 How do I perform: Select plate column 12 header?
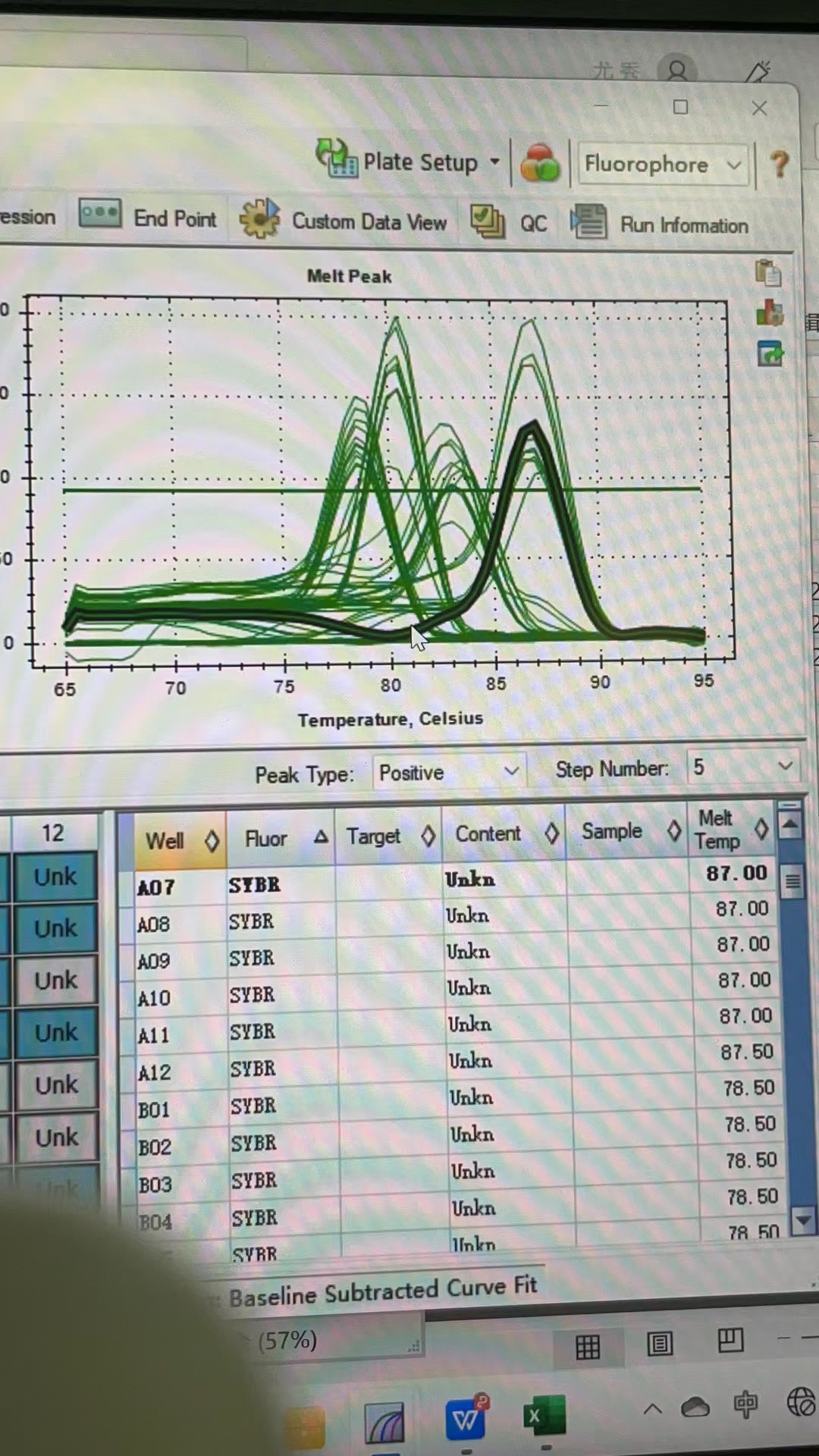(x=53, y=833)
